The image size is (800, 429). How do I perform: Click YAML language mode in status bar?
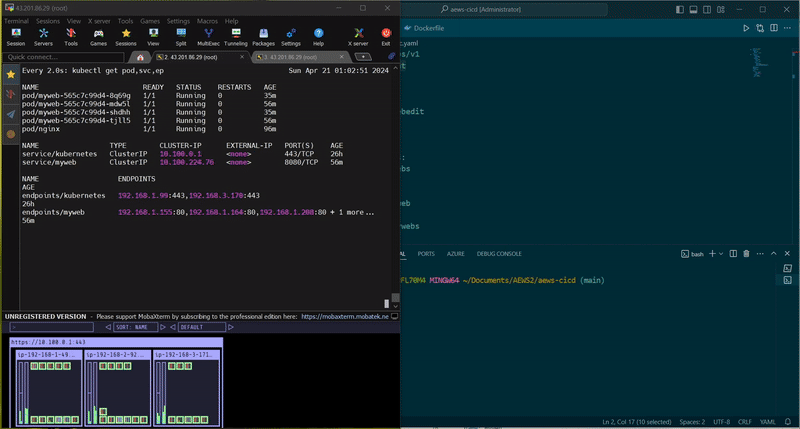pos(768,422)
